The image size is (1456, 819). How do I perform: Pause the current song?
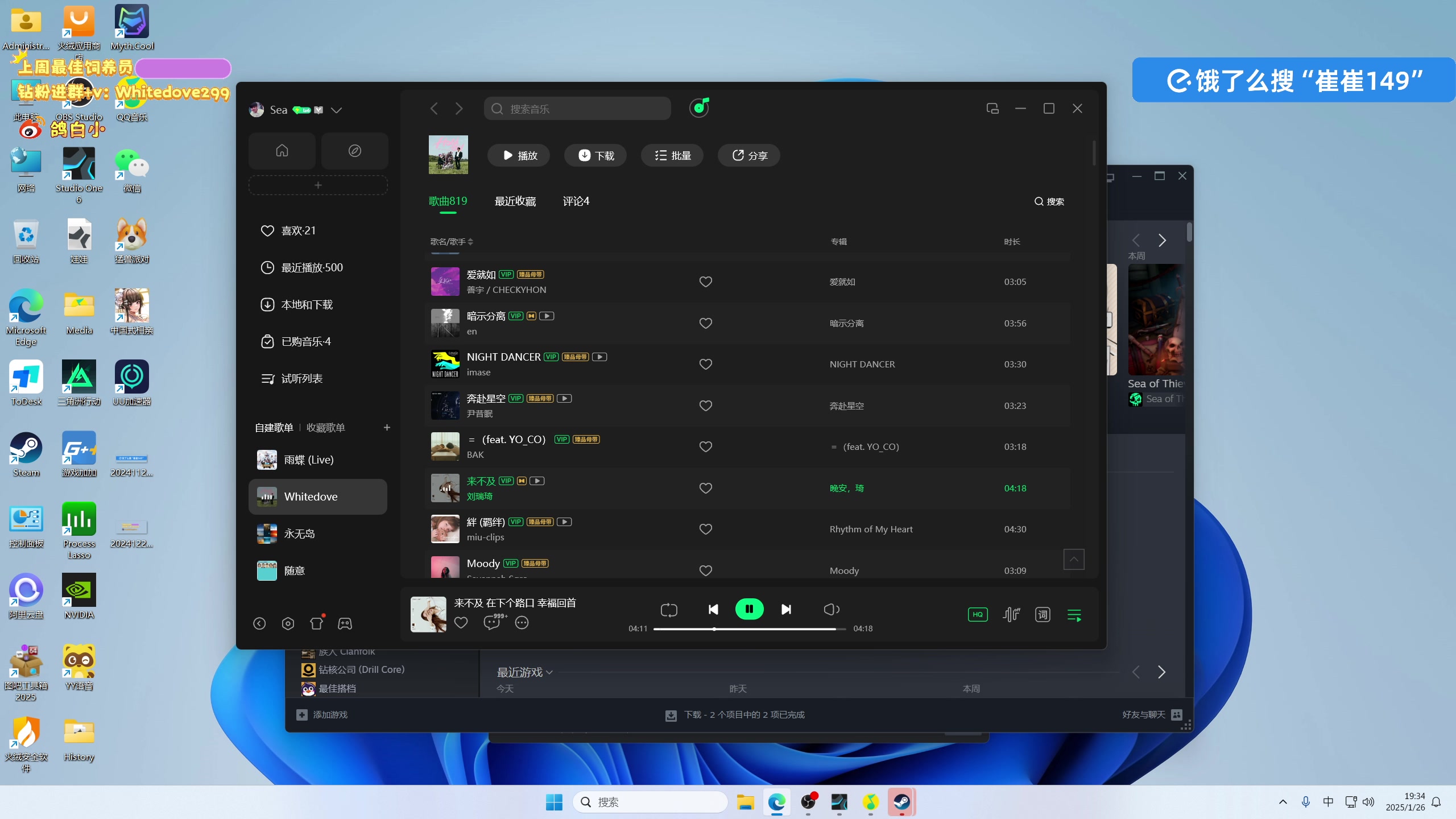(749, 610)
